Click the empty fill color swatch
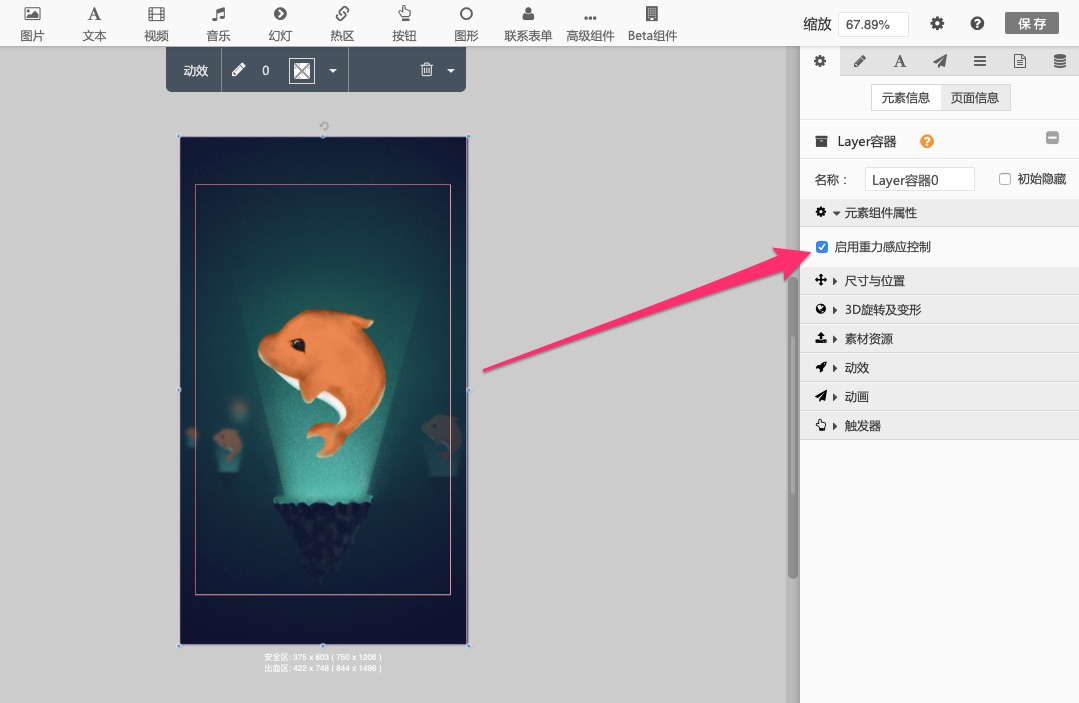 pyautogui.click(x=301, y=70)
